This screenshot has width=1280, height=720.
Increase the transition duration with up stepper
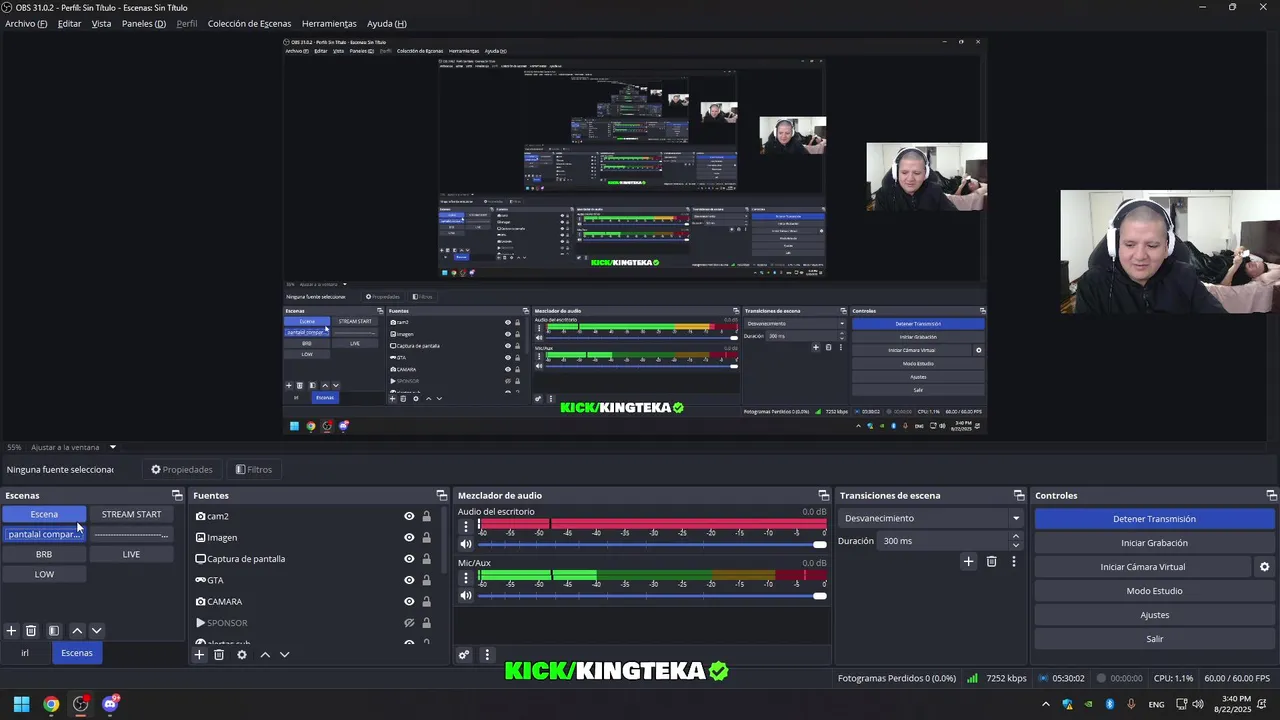coord(1016,536)
